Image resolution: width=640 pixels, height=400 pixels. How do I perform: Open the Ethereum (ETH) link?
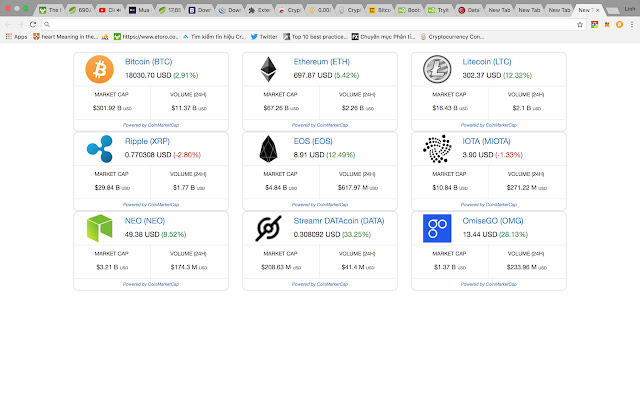click(322, 62)
